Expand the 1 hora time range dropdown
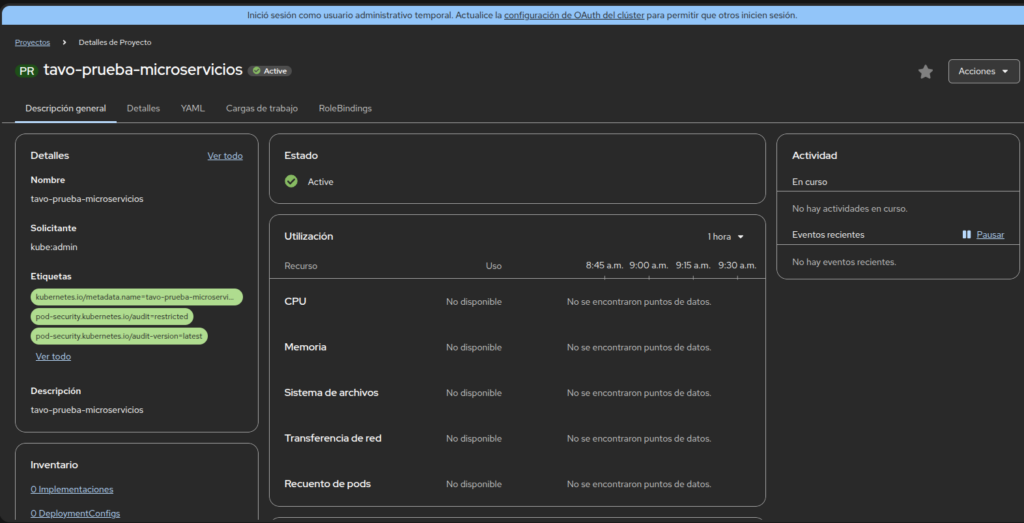The width and height of the screenshot is (1024, 523). pos(726,237)
